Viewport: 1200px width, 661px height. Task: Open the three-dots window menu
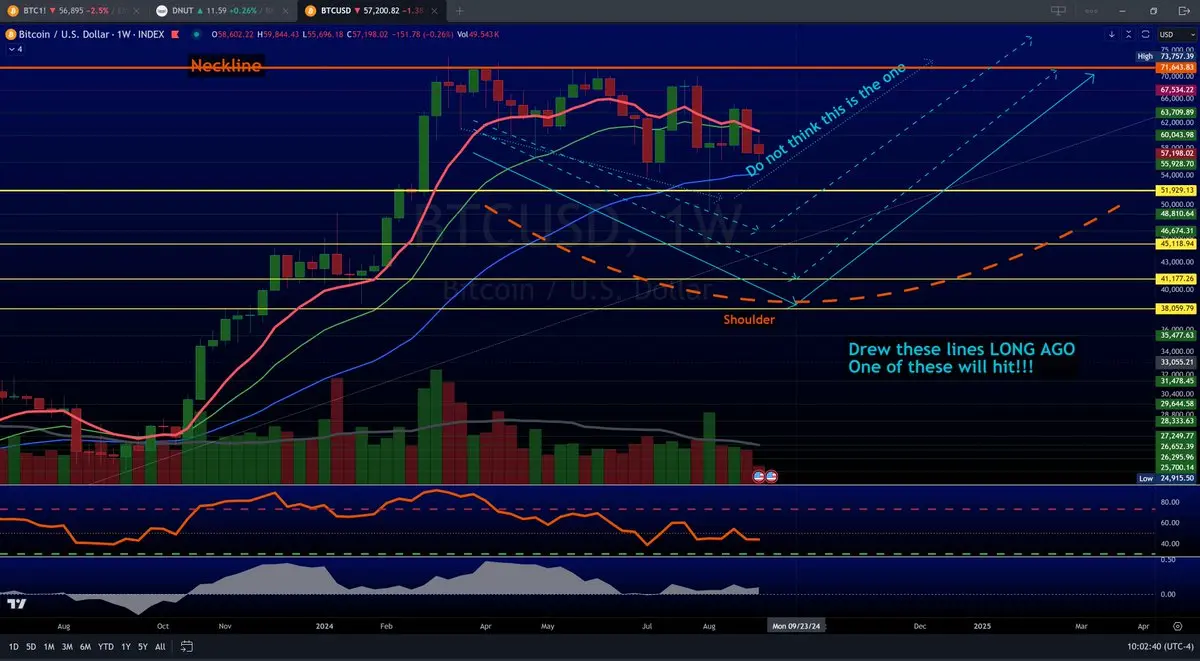tap(1091, 11)
